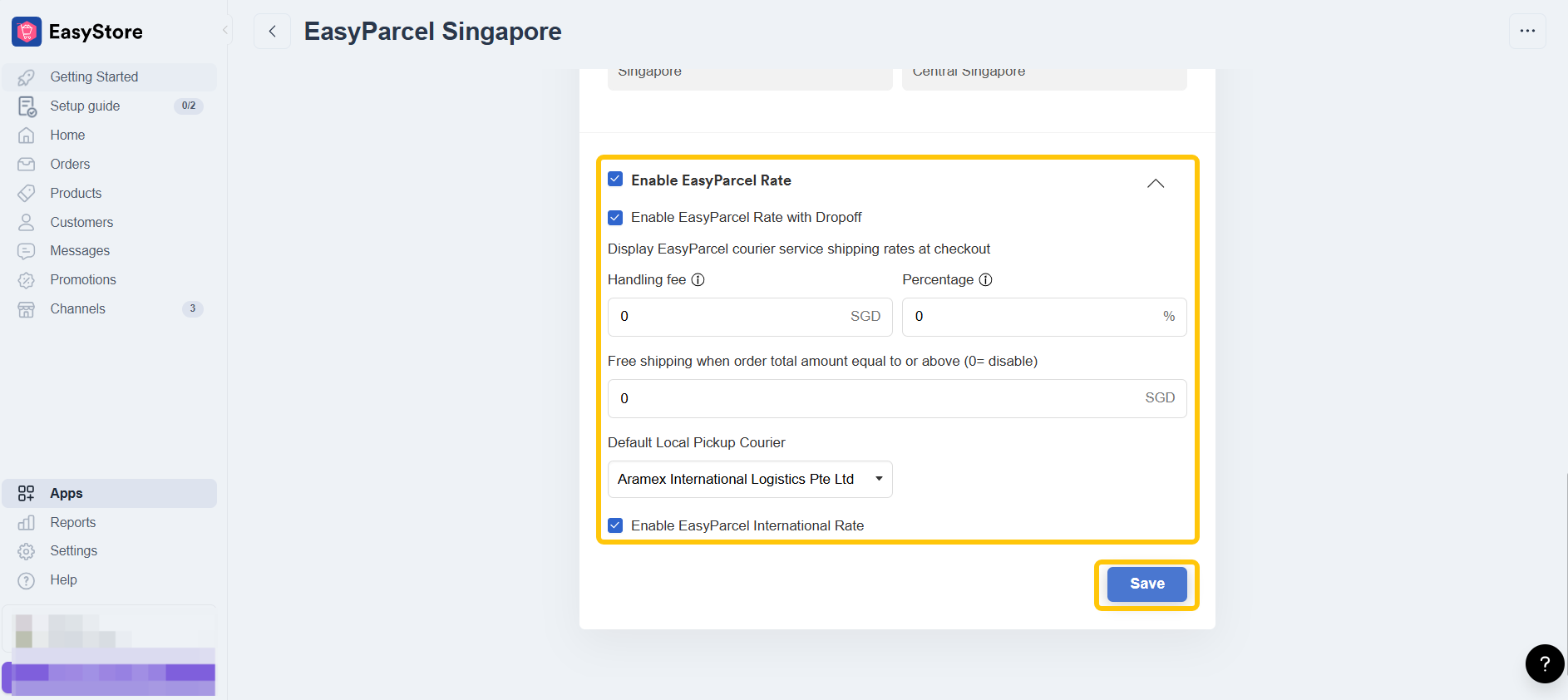Viewport: 1568px width, 700px height.
Task: Click the EasyStore logo icon
Action: pyautogui.click(x=27, y=32)
